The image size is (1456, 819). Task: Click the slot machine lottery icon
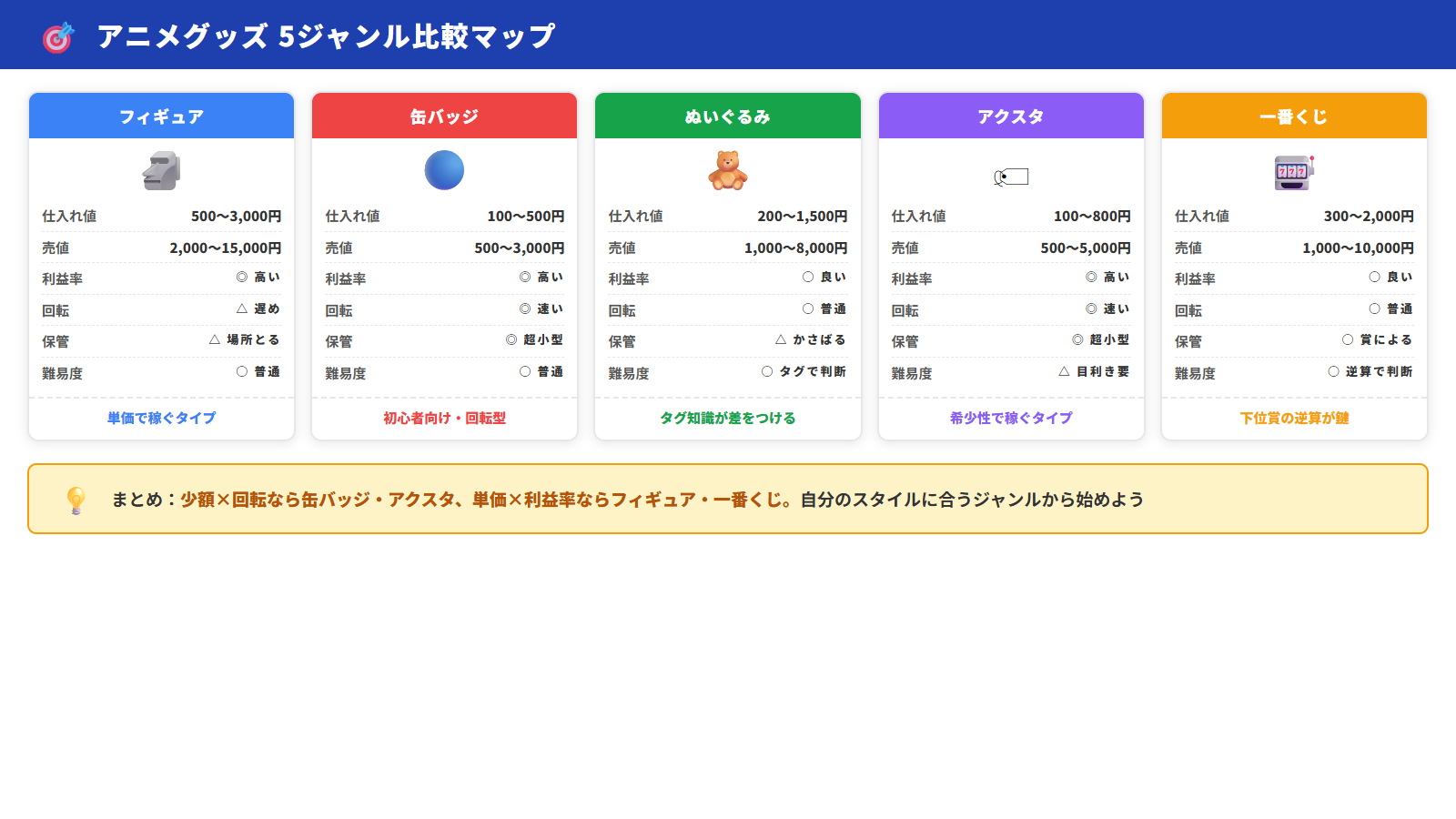point(1294,171)
